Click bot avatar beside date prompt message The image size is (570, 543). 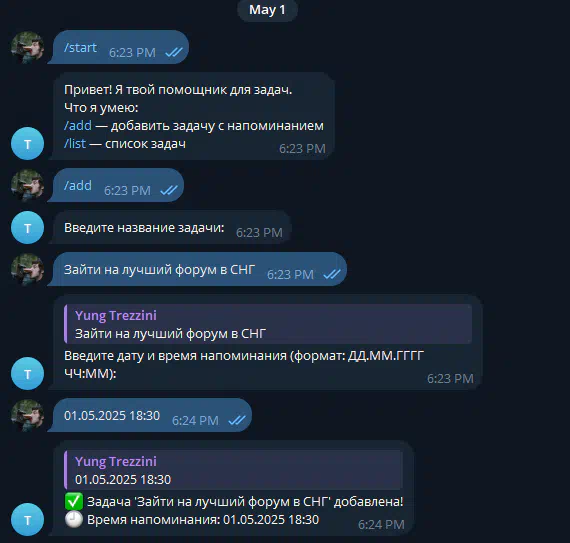(28, 374)
